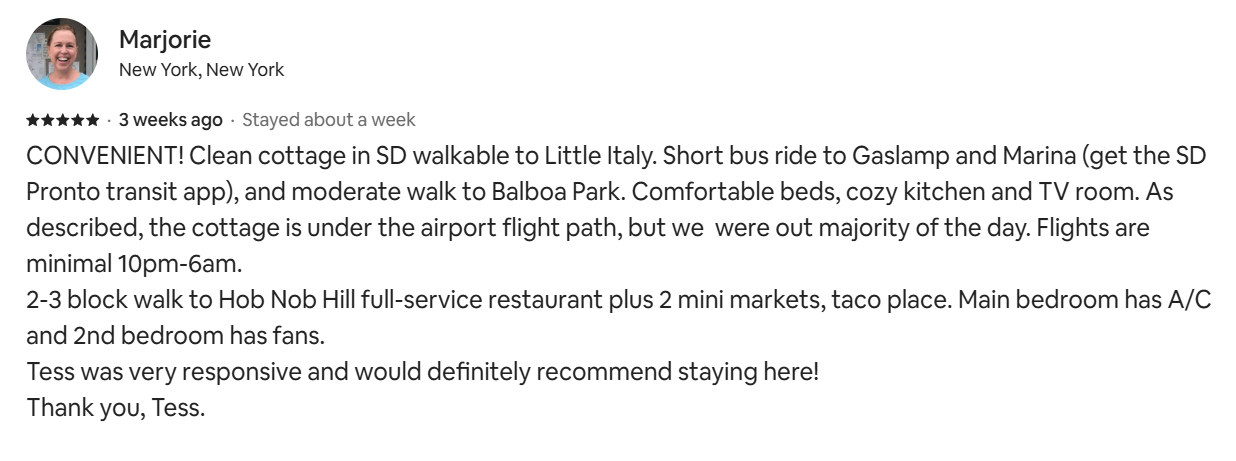The width and height of the screenshot is (1236, 461).
Task: Select the middle star of the rating
Action: tap(63, 120)
